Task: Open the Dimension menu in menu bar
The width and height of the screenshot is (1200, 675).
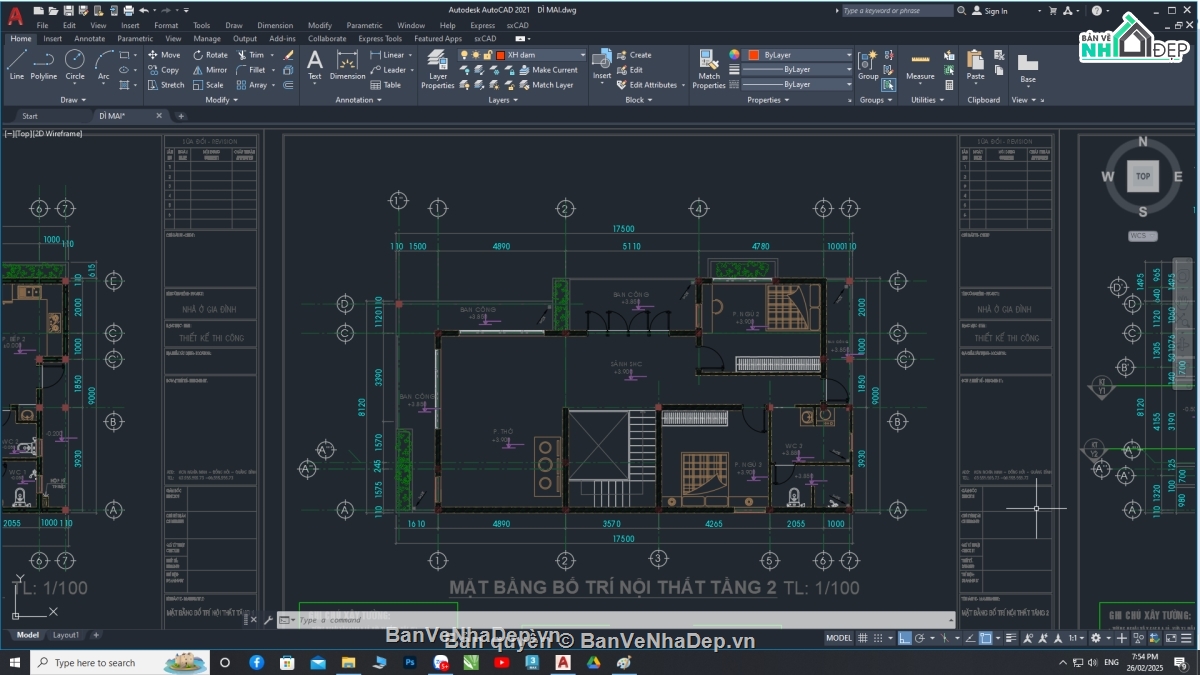Action: (275, 25)
